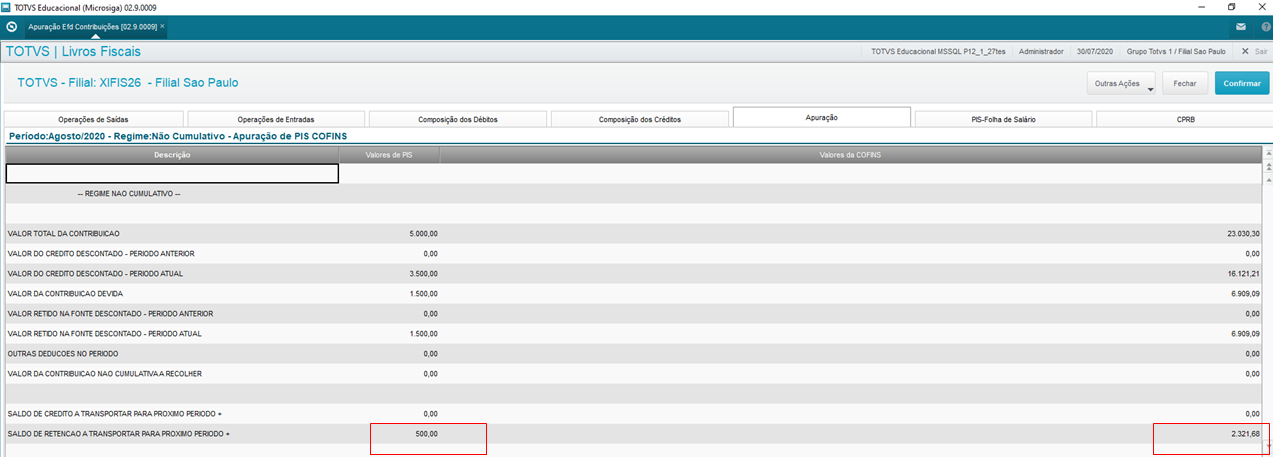The height and width of the screenshot is (457, 1273).
Task: Select the VALOR TOTAL DA CONTRIBUICAO row
Action: click(633, 233)
